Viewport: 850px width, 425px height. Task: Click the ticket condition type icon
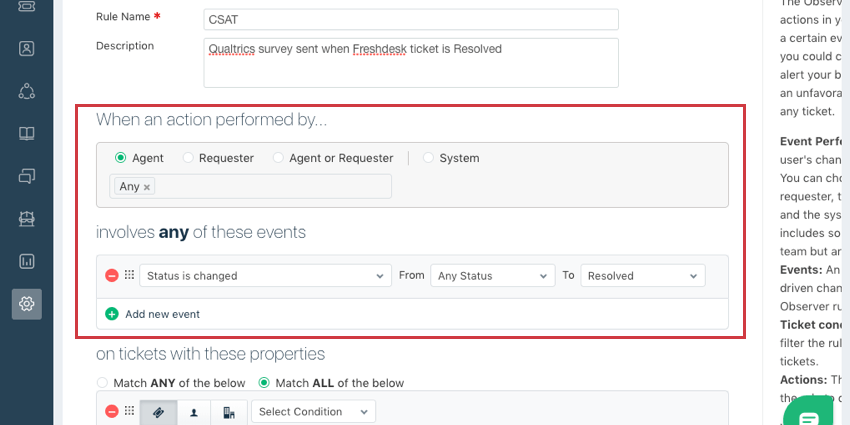coord(158,412)
